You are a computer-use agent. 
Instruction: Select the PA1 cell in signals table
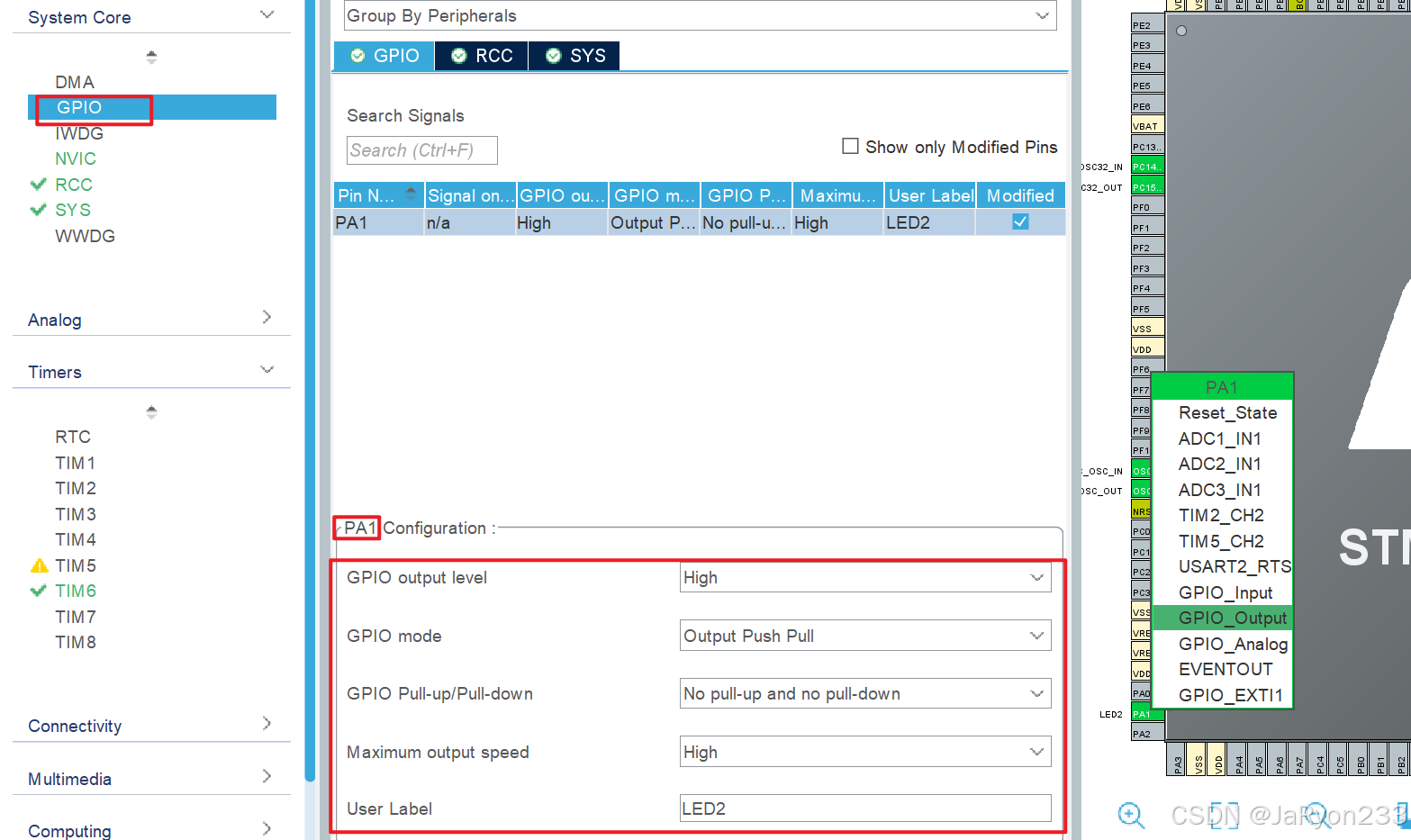378,222
